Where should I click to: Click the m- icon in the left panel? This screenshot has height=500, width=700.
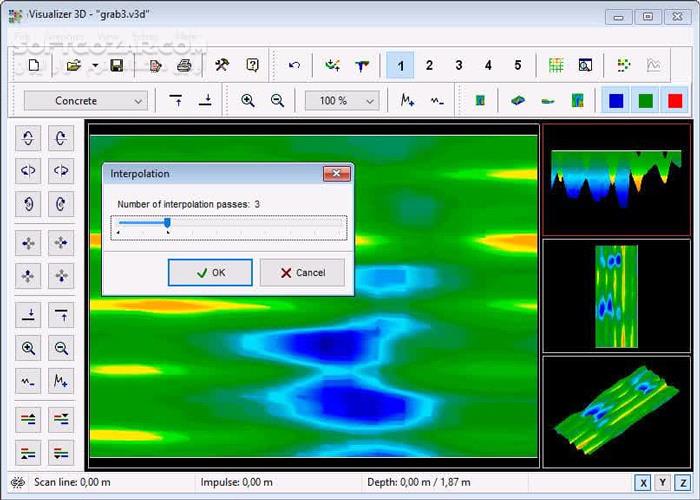pos(28,381)
